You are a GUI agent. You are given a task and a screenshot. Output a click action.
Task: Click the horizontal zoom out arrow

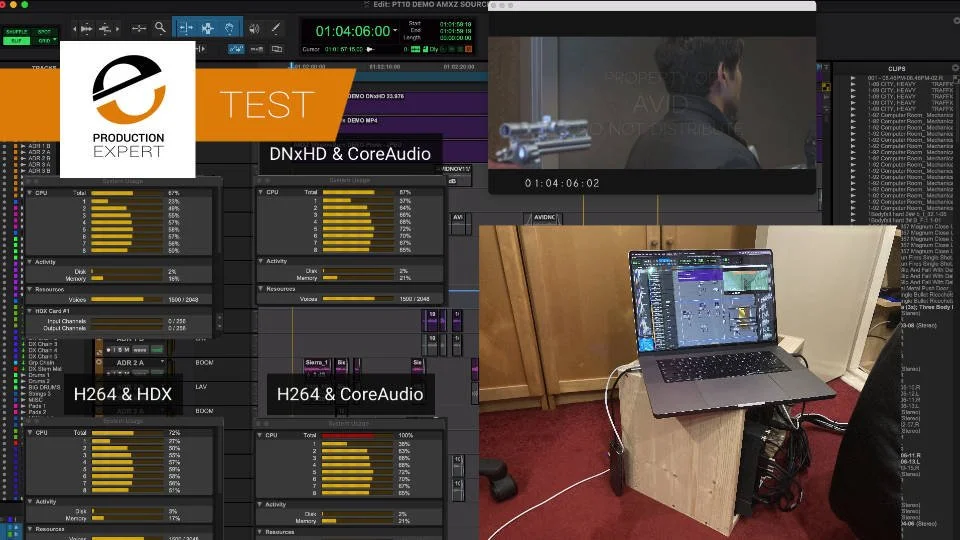[75, 28]
